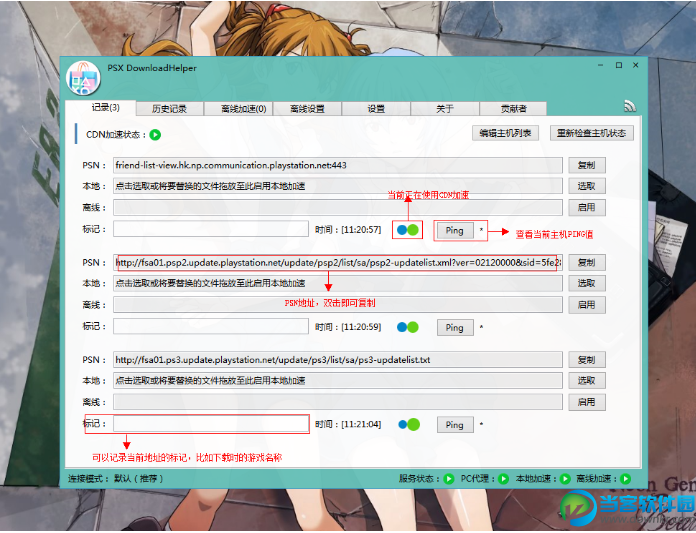Toggle CDN switch in the 11:20:57 record
The image size is (696, 533).
(408, 230)
